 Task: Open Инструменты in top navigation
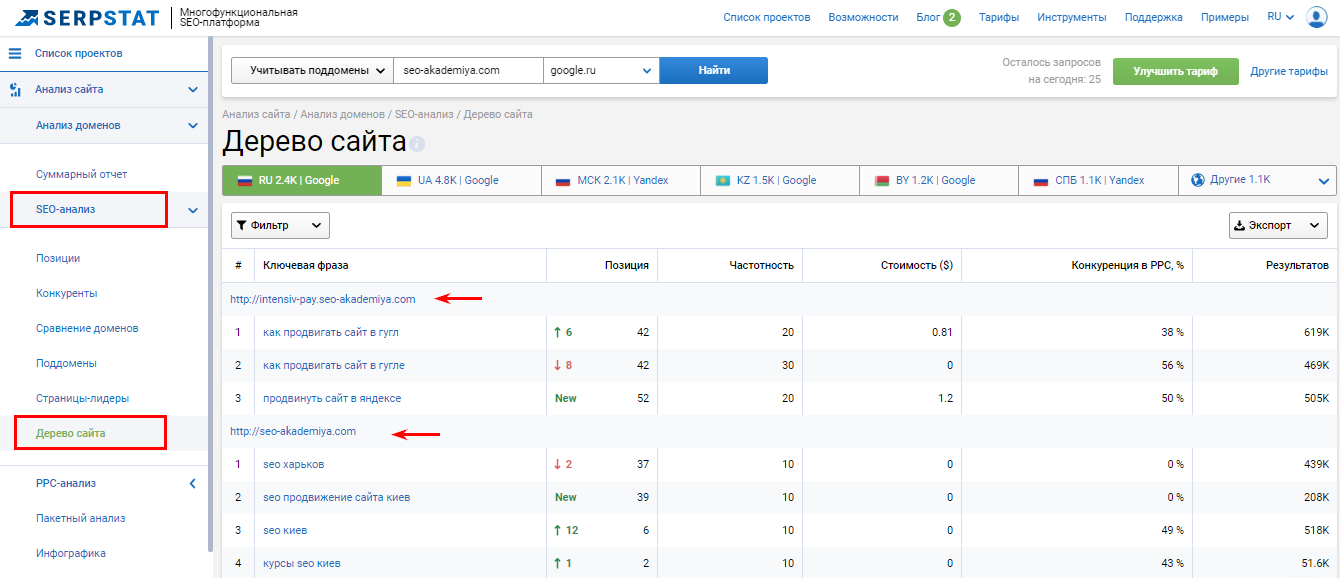[1072, 17]
